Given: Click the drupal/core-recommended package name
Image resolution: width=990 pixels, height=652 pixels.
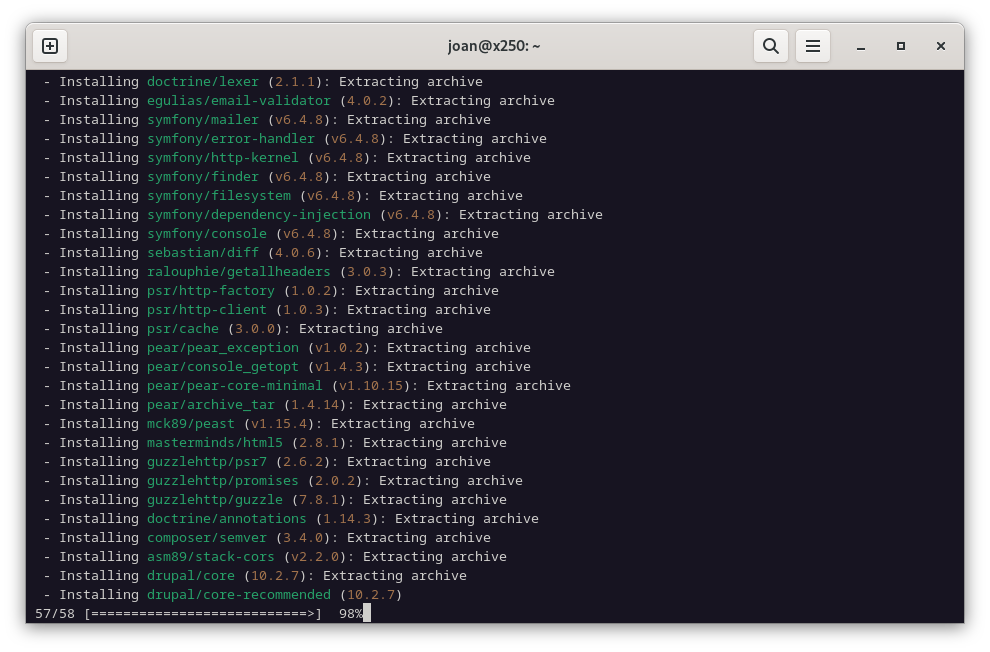Looking at the screenshot, I should pos(239,595).
